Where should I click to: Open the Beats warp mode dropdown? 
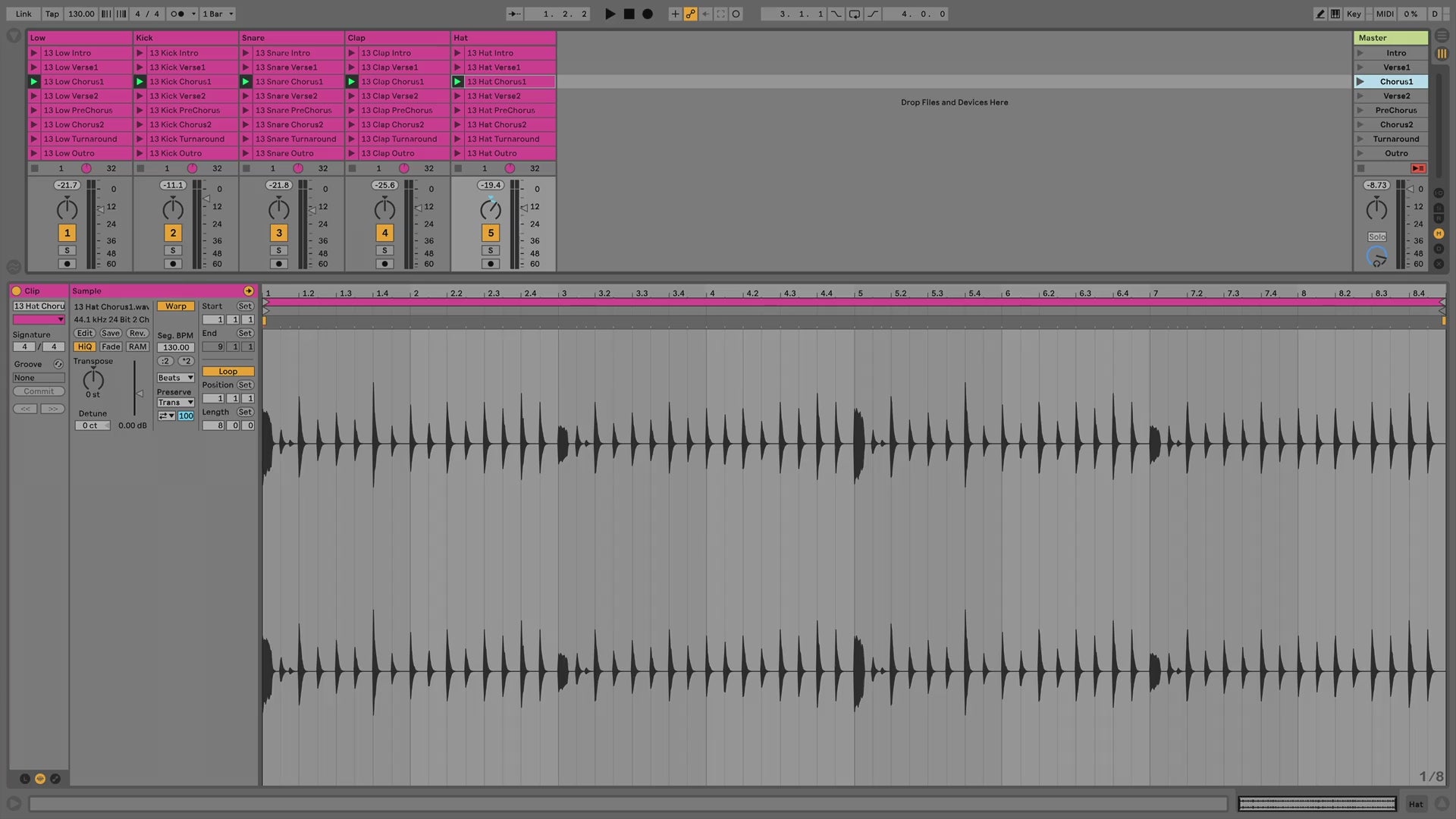click(x=175, y=378)
